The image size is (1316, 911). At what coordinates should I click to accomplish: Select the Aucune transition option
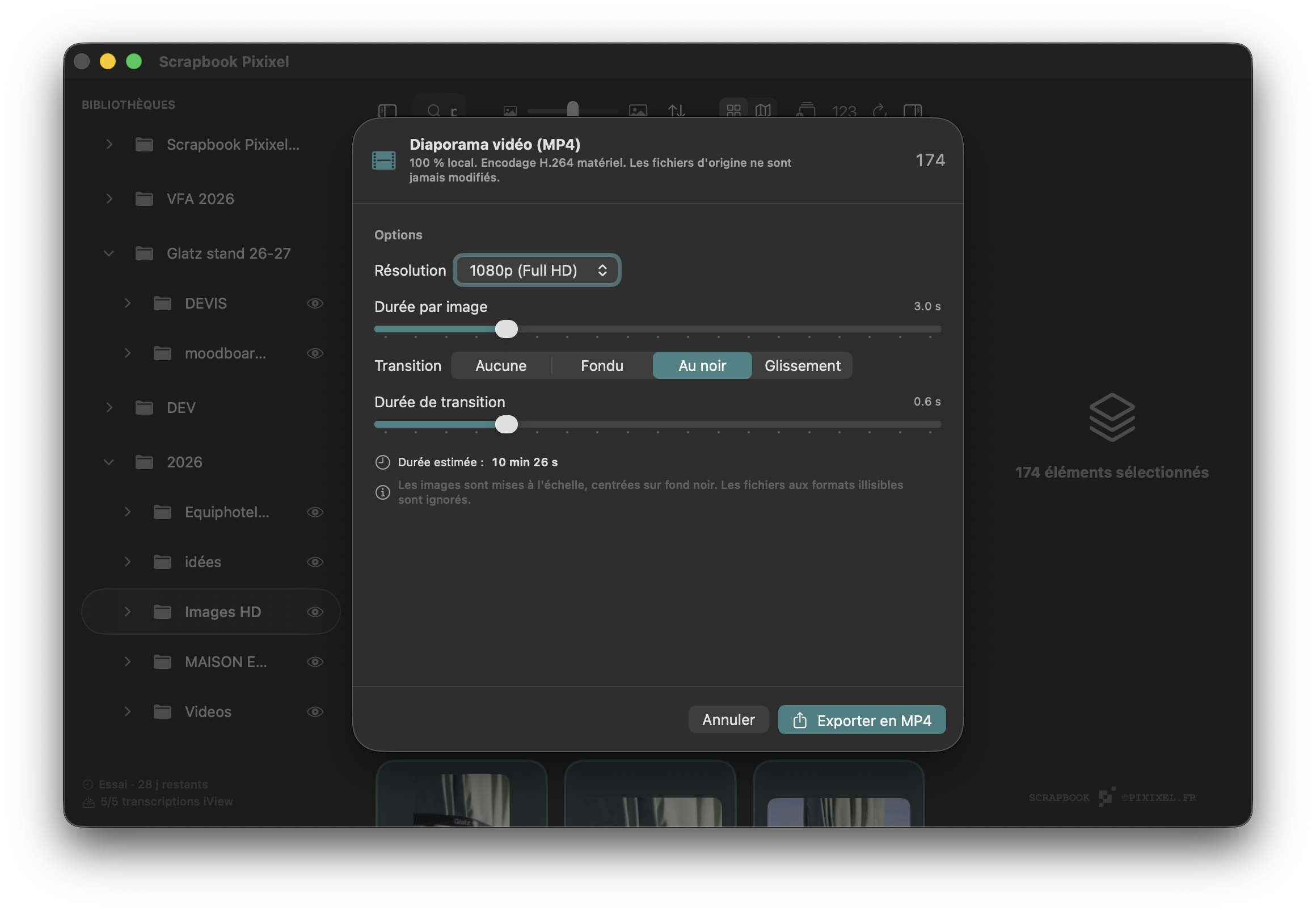[501, 365]
